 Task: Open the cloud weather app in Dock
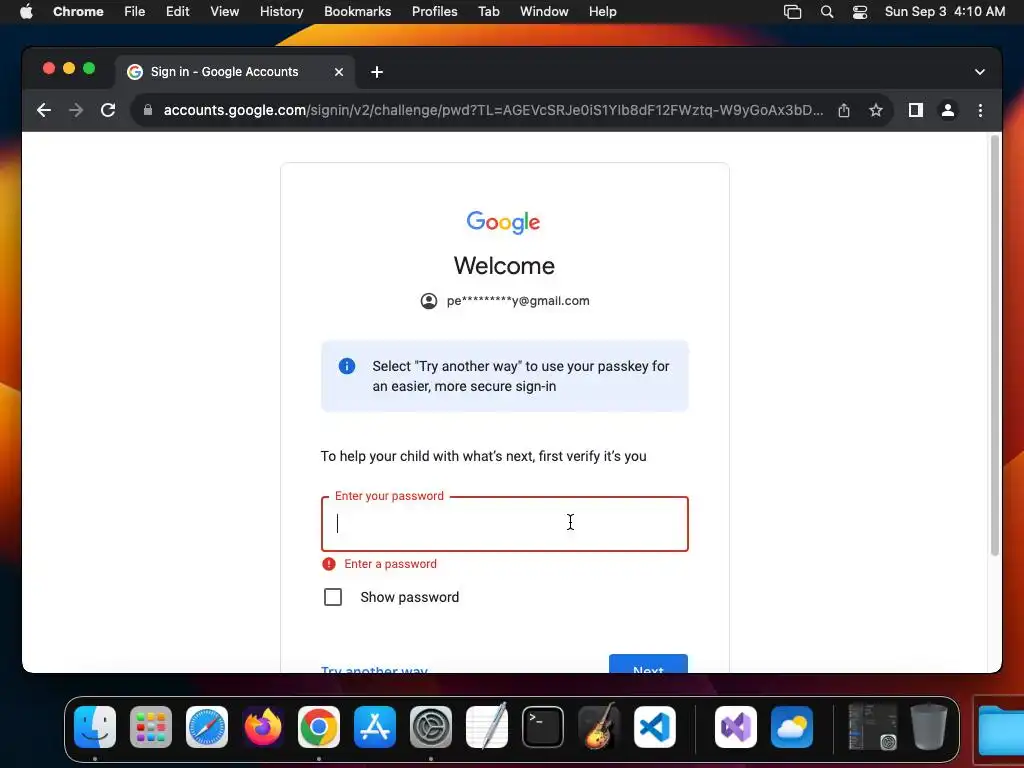click(x=792, y=727)
